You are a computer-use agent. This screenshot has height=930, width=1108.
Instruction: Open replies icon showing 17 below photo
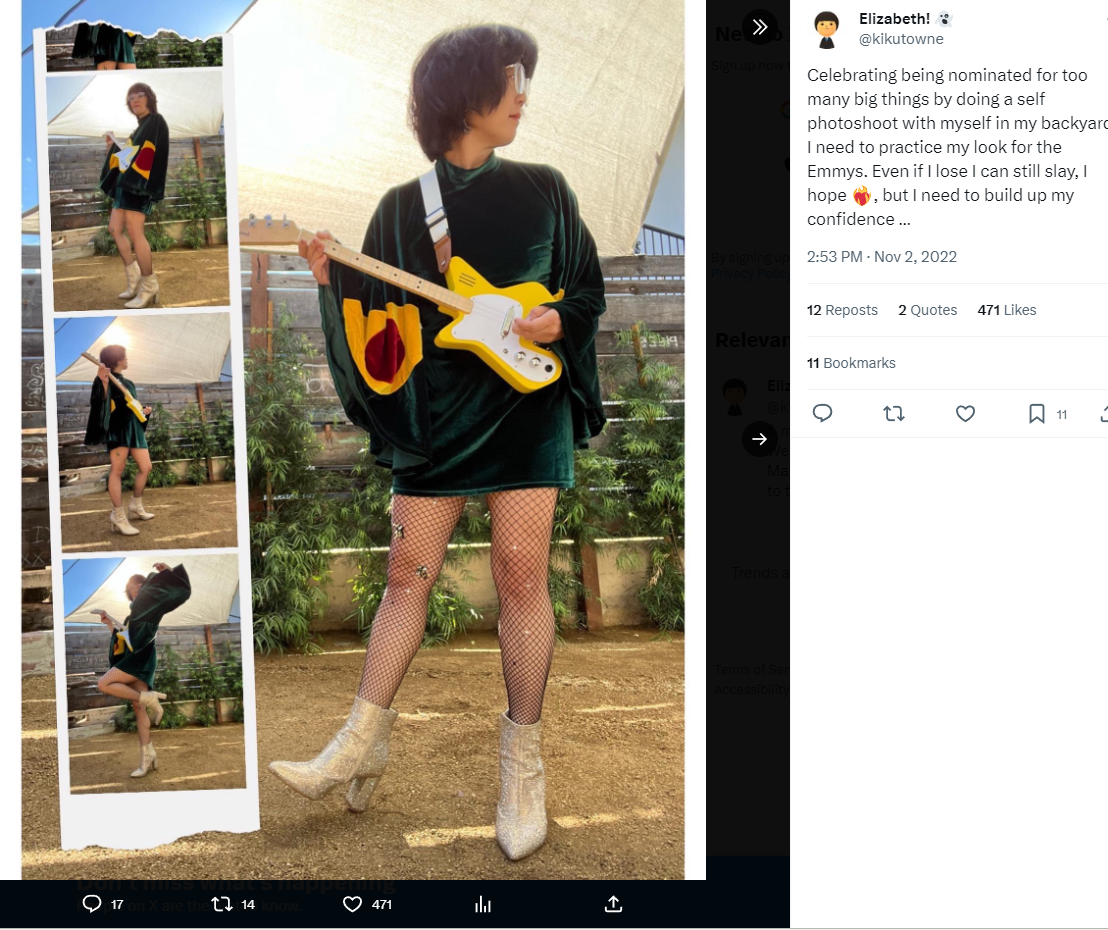tap(103, 904)
